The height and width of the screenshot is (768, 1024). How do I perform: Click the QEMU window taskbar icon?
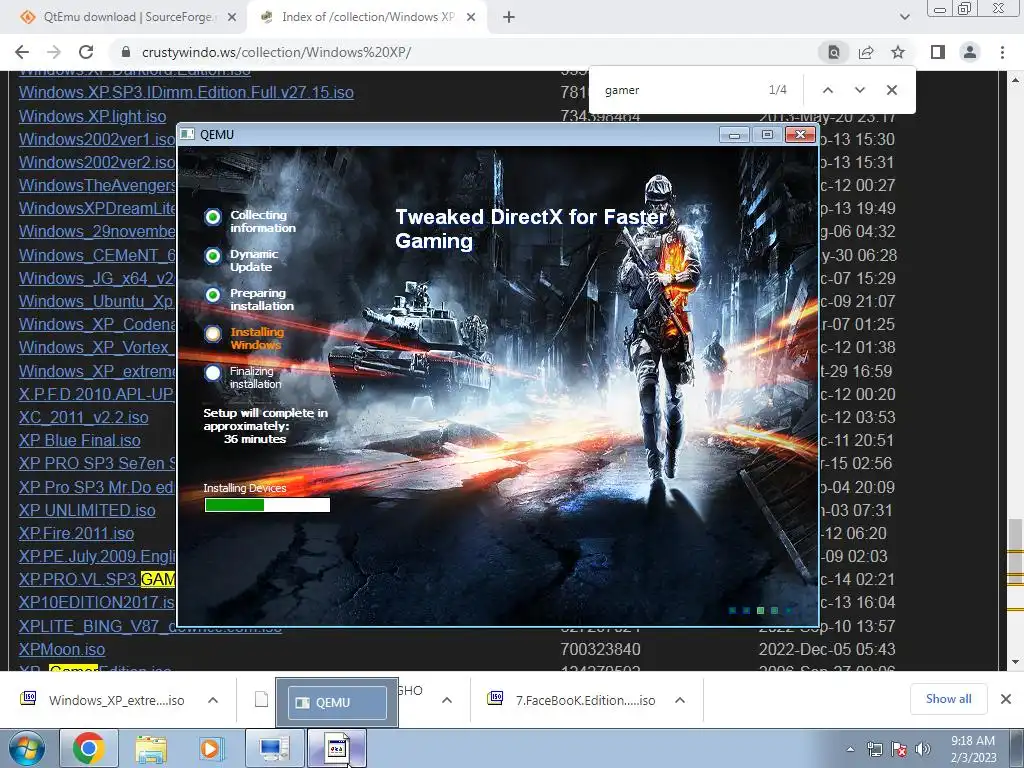(336, 748)
